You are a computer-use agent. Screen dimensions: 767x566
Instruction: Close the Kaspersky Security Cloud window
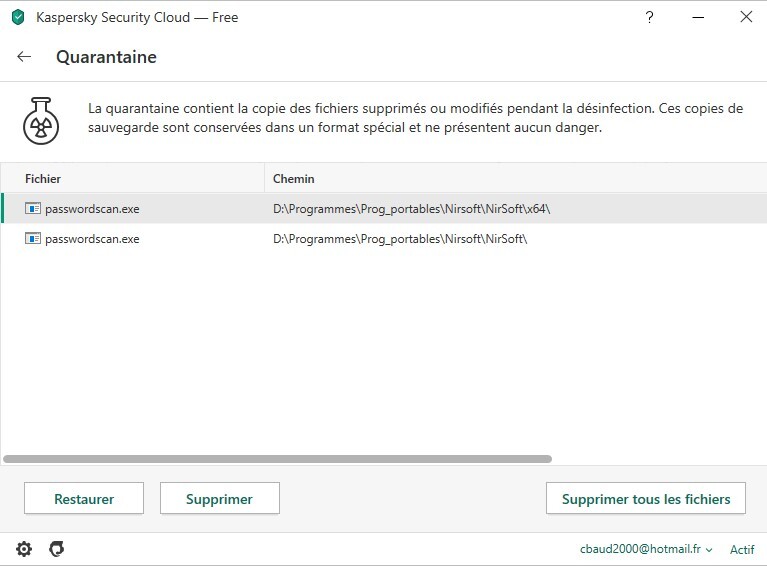click(745, 17)
